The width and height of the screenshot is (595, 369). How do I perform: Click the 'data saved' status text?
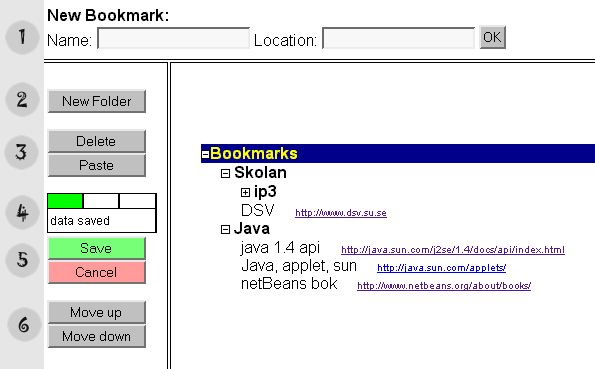click(80, 221)
